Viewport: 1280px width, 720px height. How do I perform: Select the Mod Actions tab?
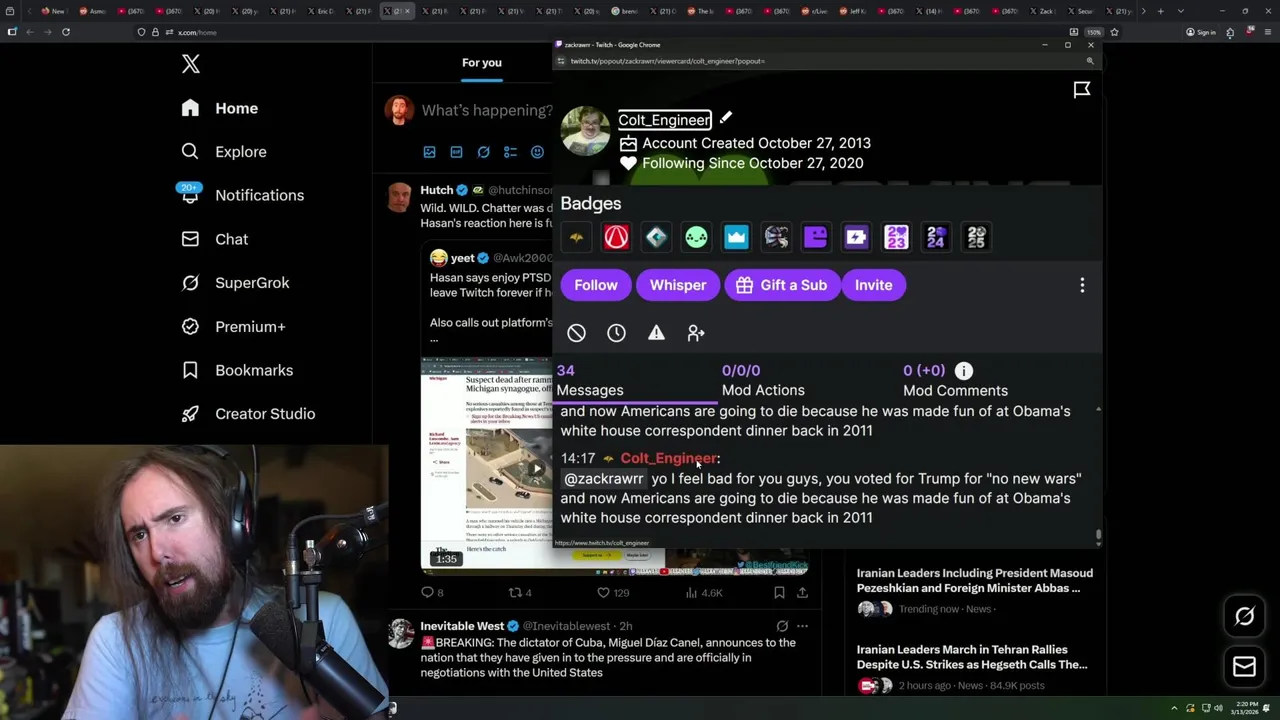[763, 380]
